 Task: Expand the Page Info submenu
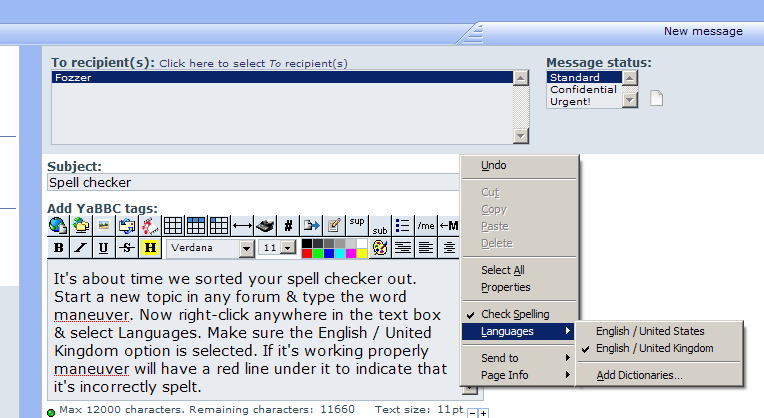tap(519, 375)
